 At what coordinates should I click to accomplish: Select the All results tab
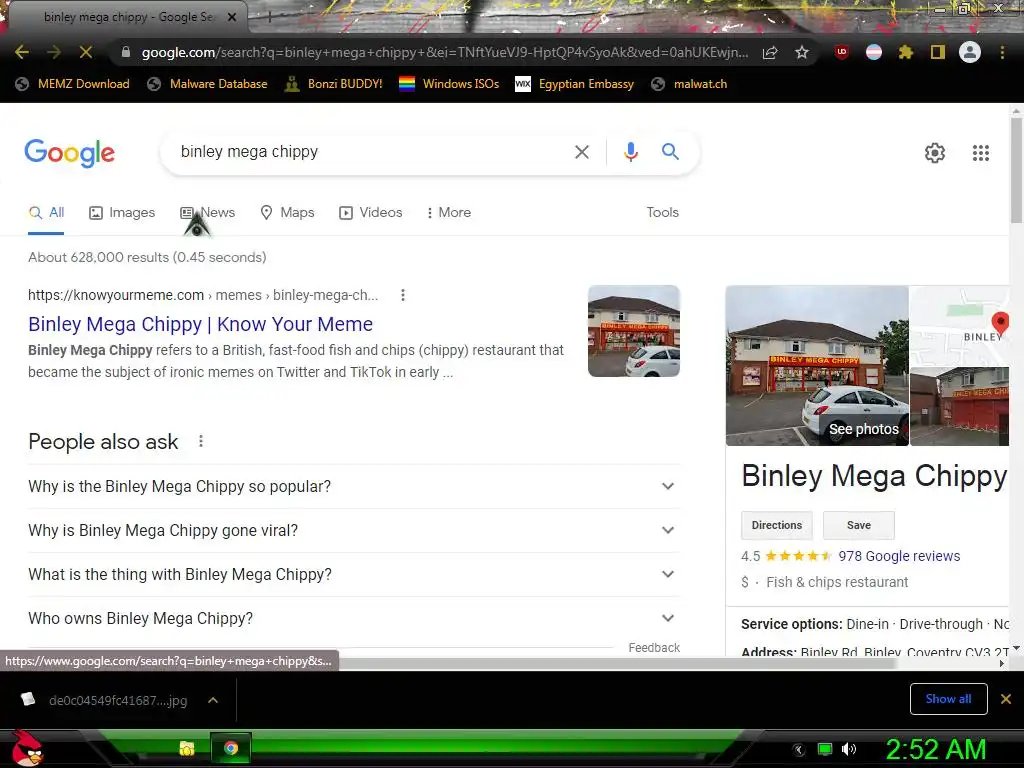(x=46, y=212)
